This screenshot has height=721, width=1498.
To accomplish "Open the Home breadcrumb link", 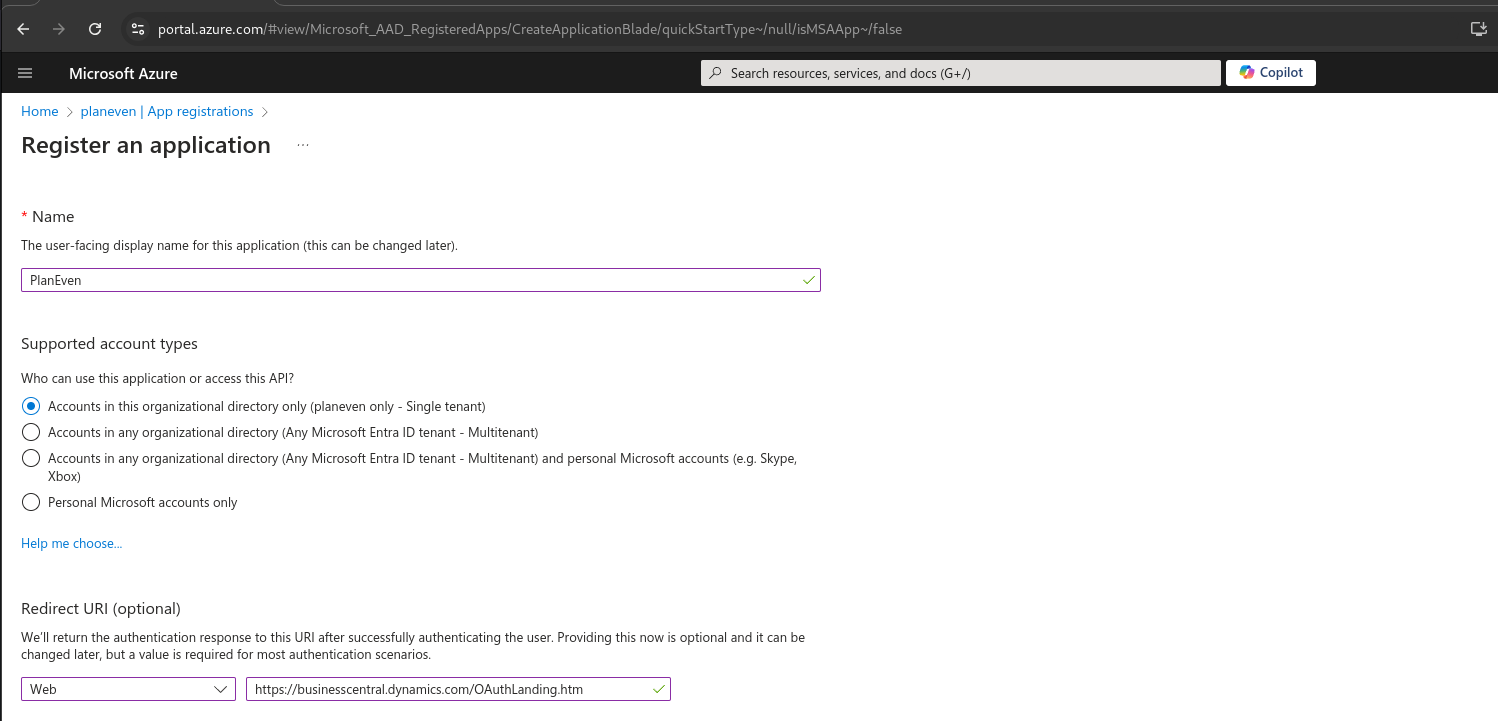I will (40, 111).
